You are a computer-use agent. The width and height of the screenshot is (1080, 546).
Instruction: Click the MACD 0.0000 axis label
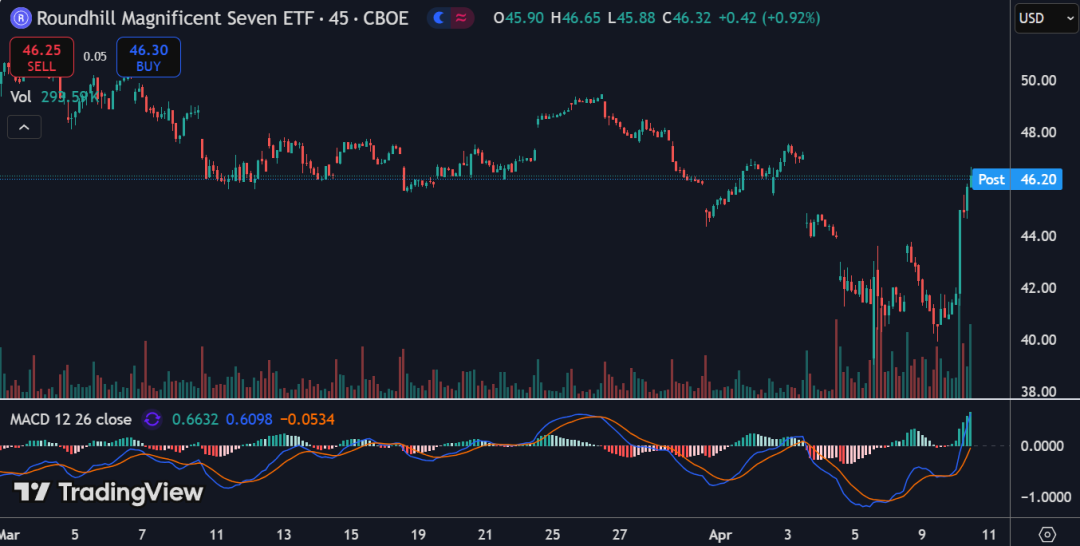click(x=1042, y=446)
